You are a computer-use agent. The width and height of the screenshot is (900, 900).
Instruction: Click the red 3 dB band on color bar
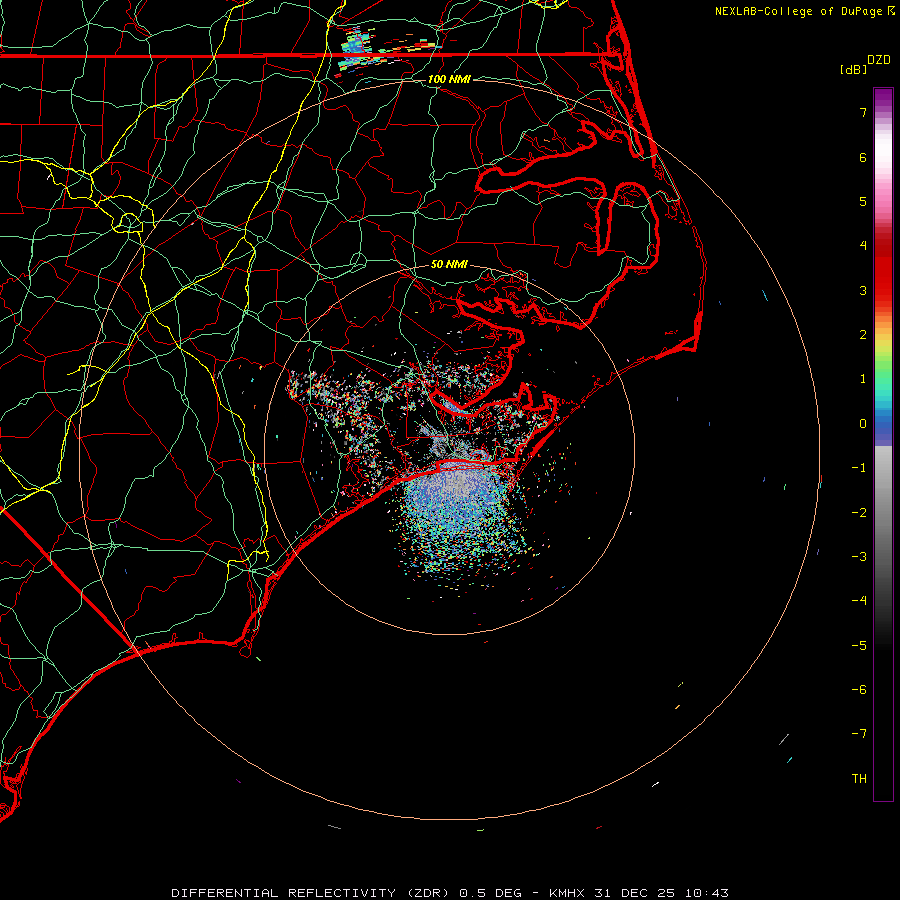click(883, 290)
